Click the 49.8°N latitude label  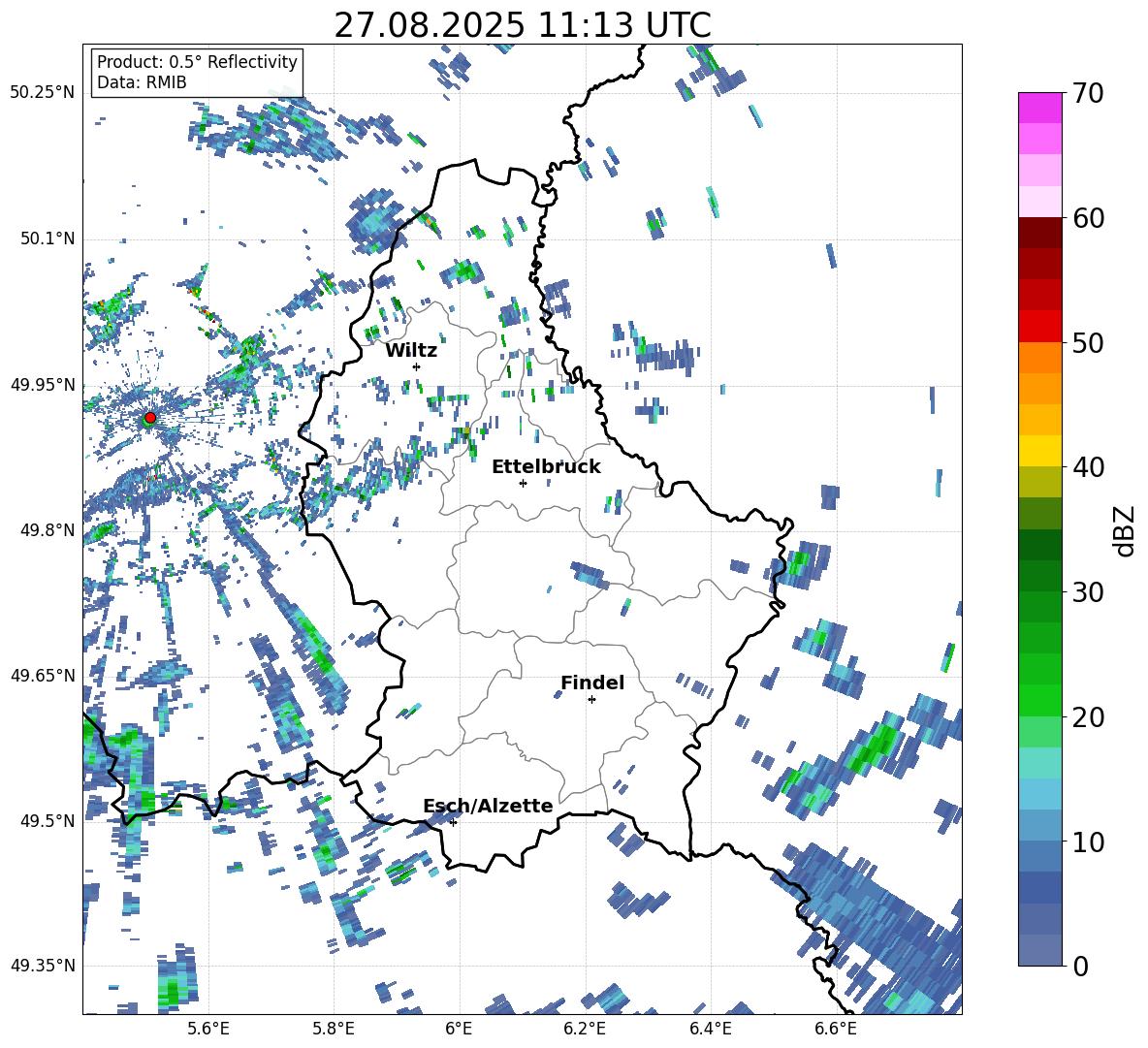pyautogui.click(x=48, y=530)
